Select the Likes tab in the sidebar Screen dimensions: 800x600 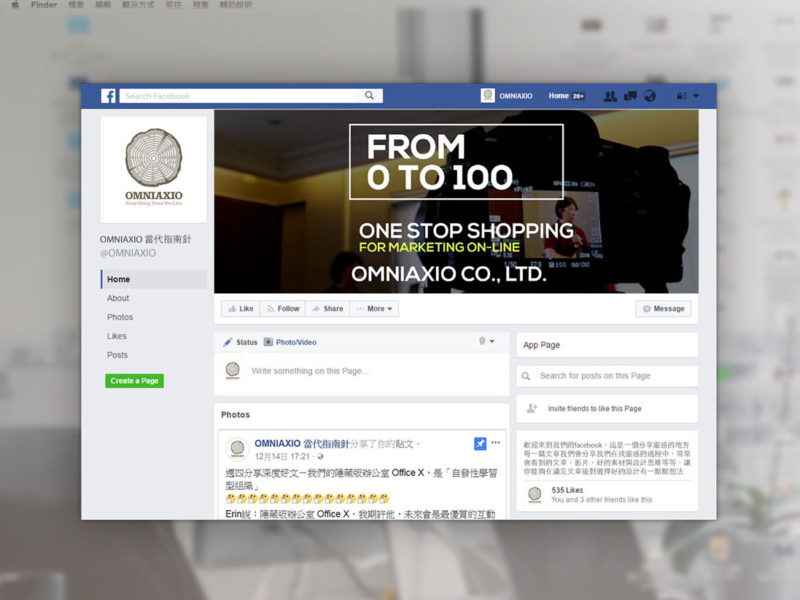117,336
